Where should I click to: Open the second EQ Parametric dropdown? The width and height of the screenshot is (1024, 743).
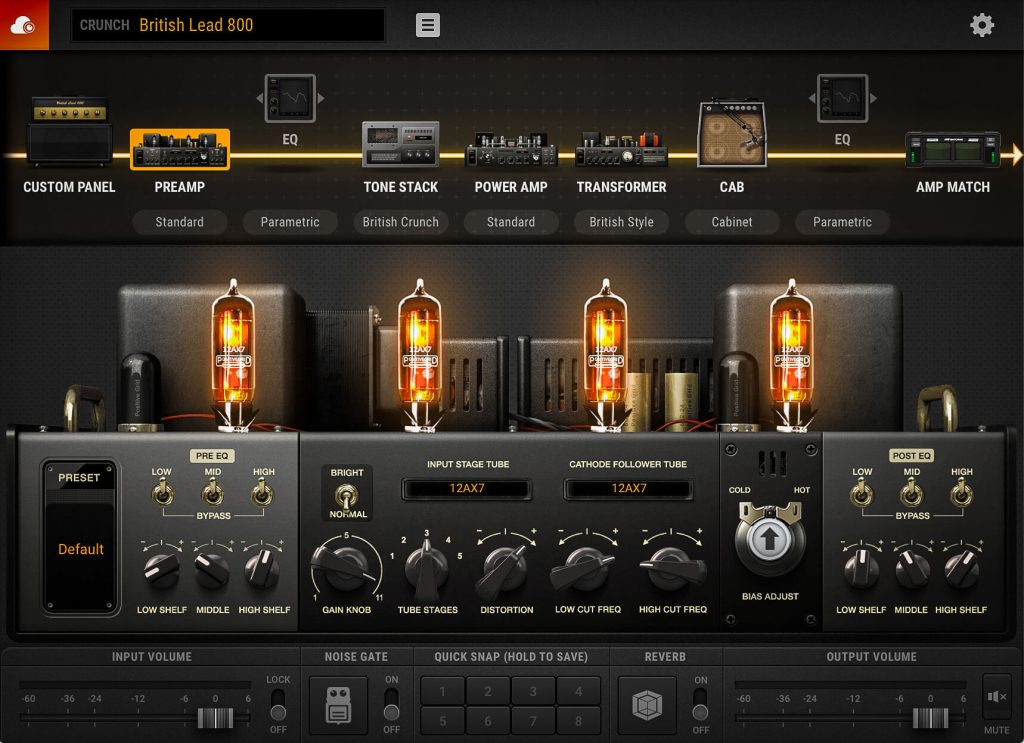[842, 222]
